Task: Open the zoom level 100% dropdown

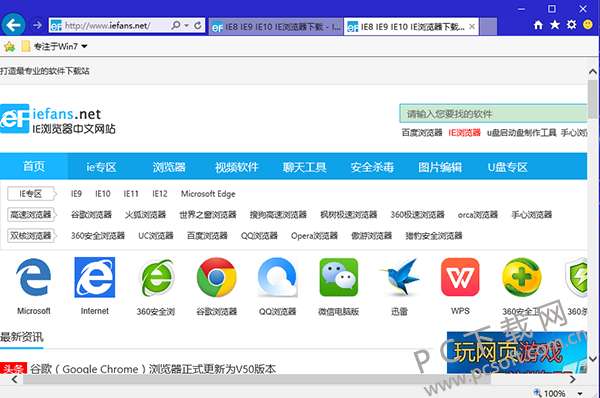Action: [x=580, y=393]
